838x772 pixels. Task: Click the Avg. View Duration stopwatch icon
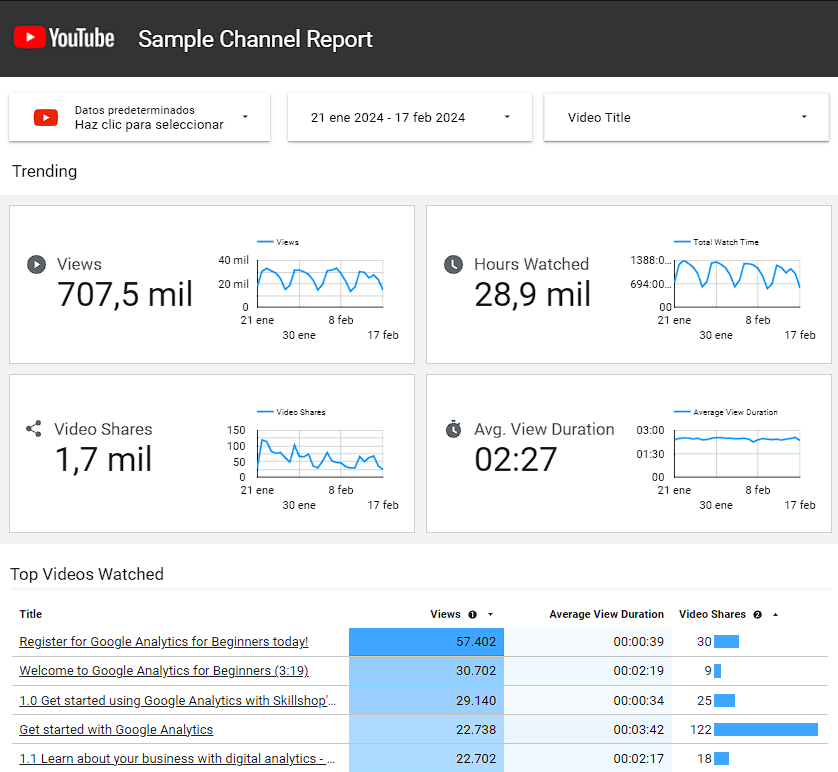[x=453, y=428]
